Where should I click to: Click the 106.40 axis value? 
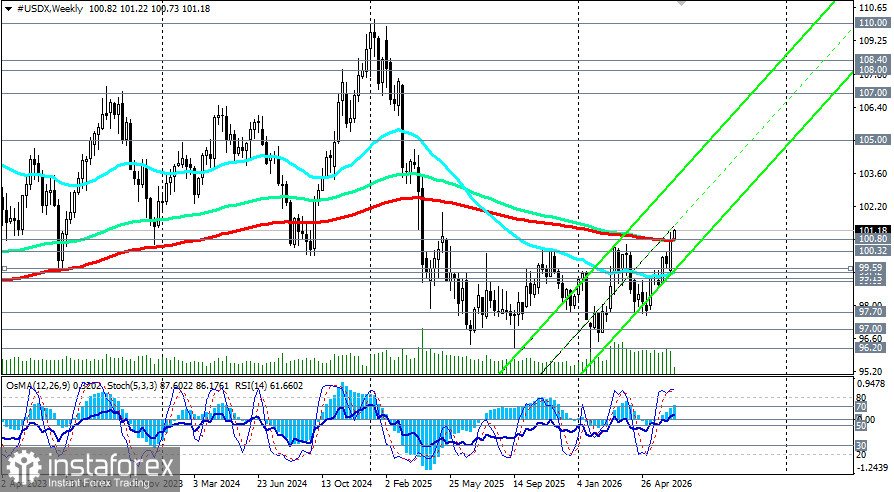873,108
